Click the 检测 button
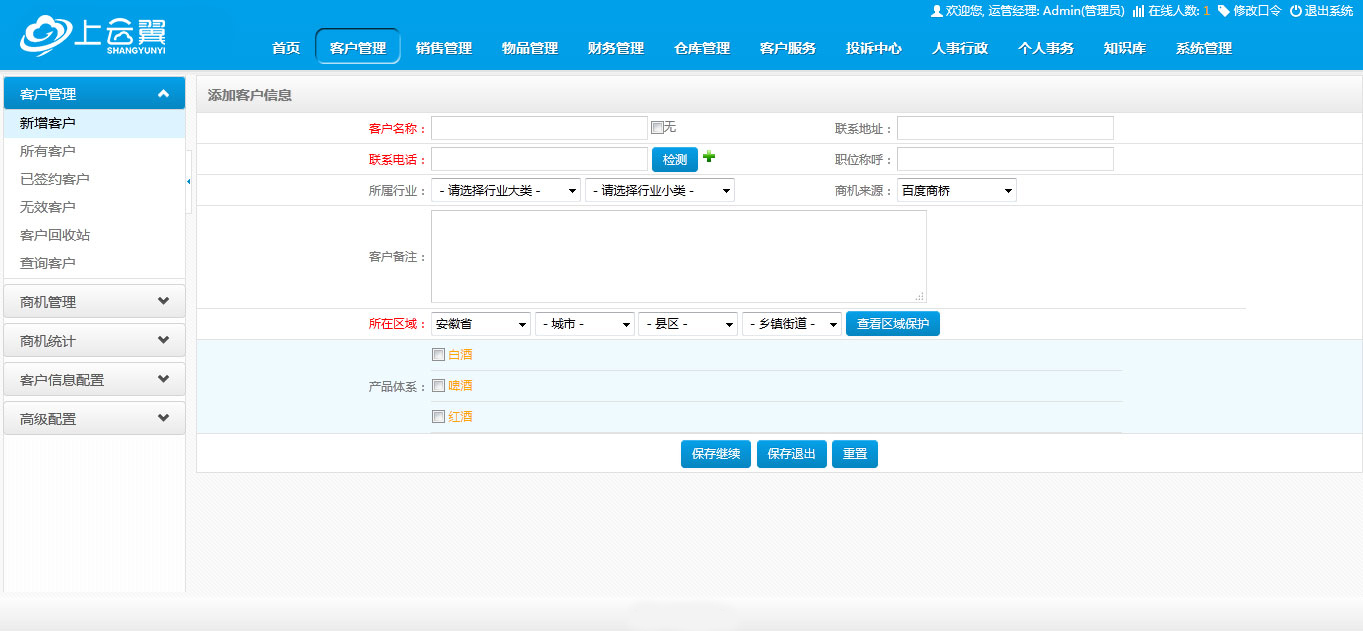The image size is (1363, 631). tap(675, 160)
